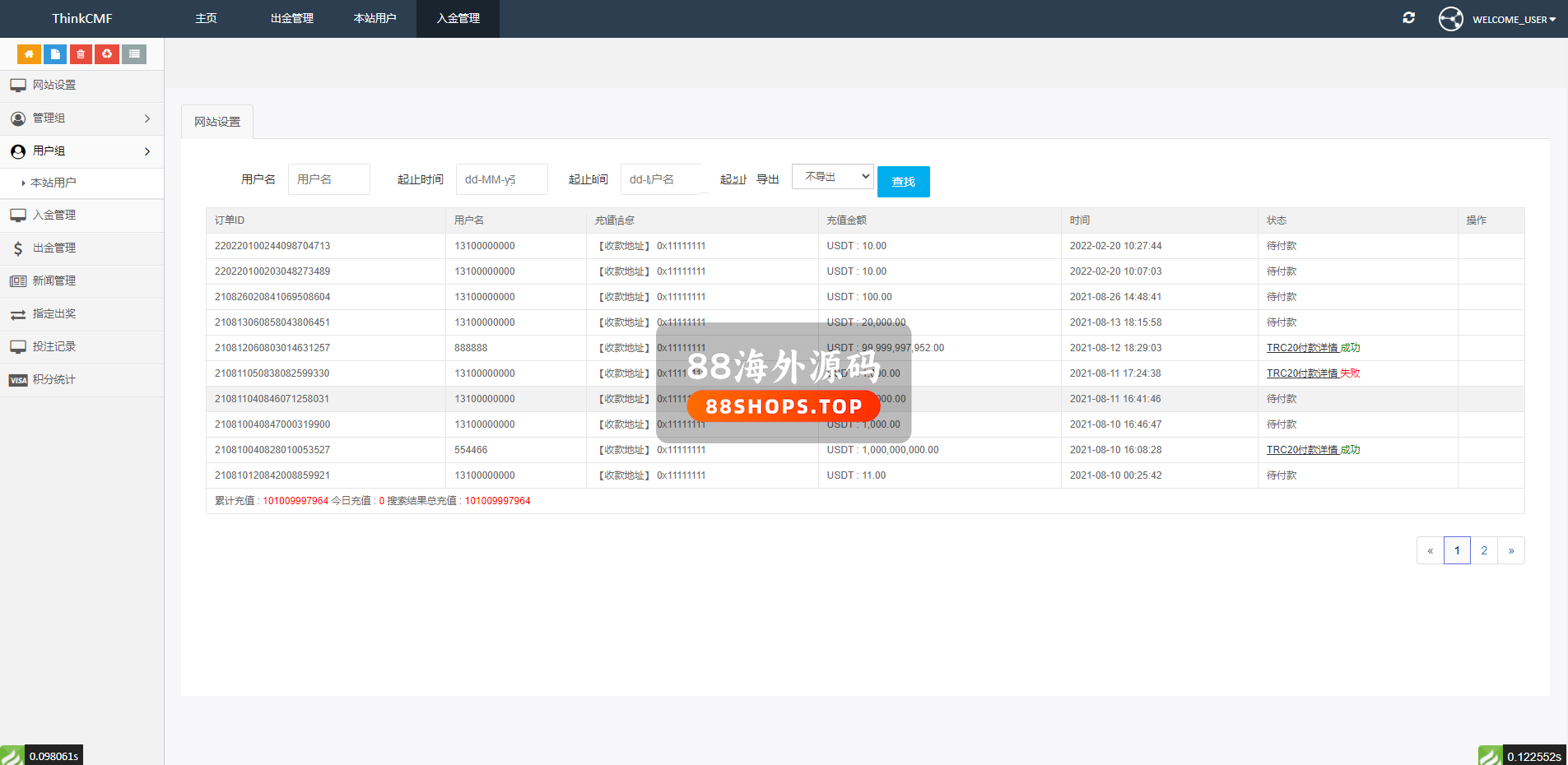
Task: Open the TRC20付款详情 失败 link
Action: [1313, 373]
